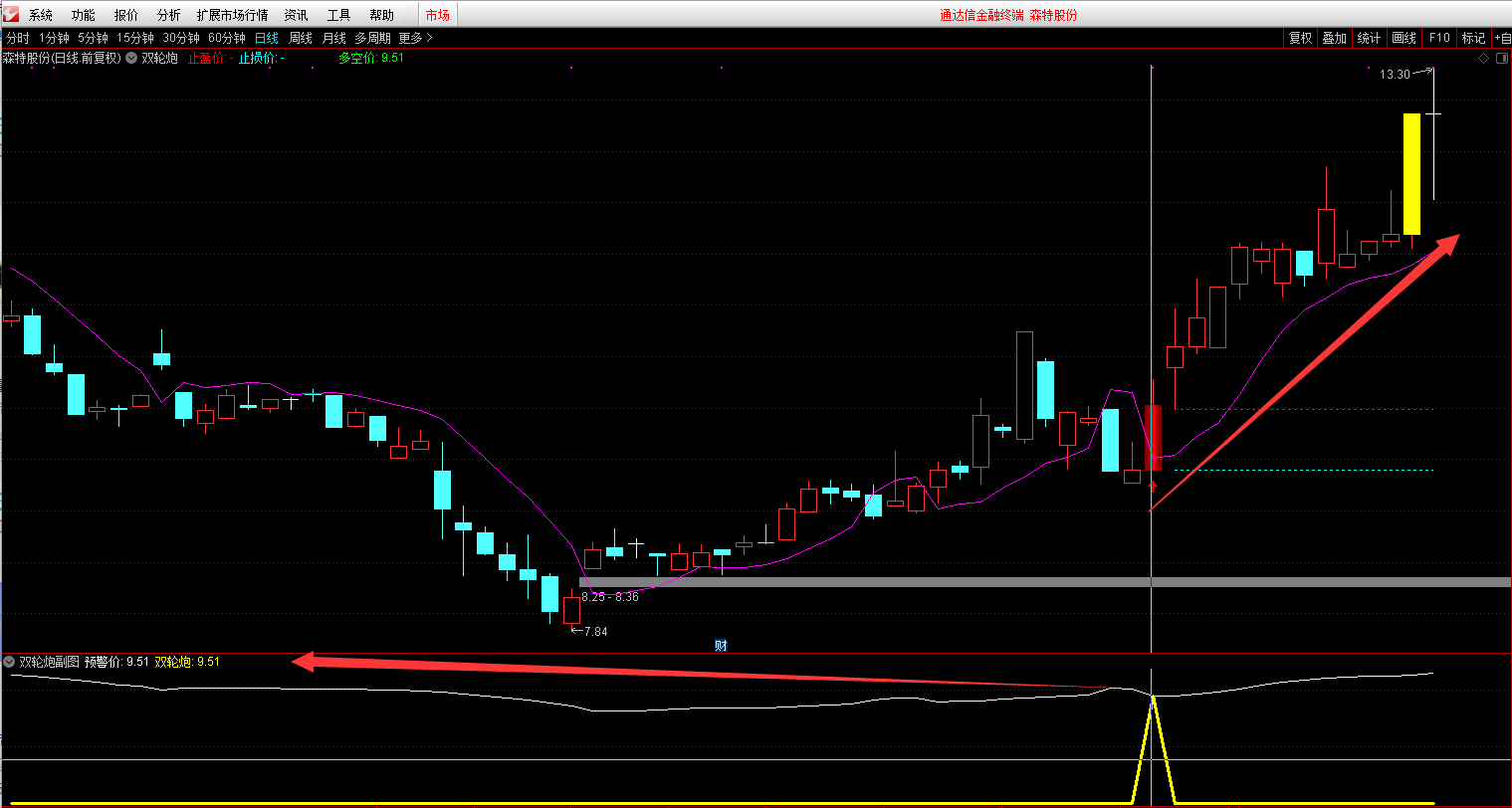Select the 分时 chart period
The height and width of the screenshot is (808, 1512).
point(18,38)
